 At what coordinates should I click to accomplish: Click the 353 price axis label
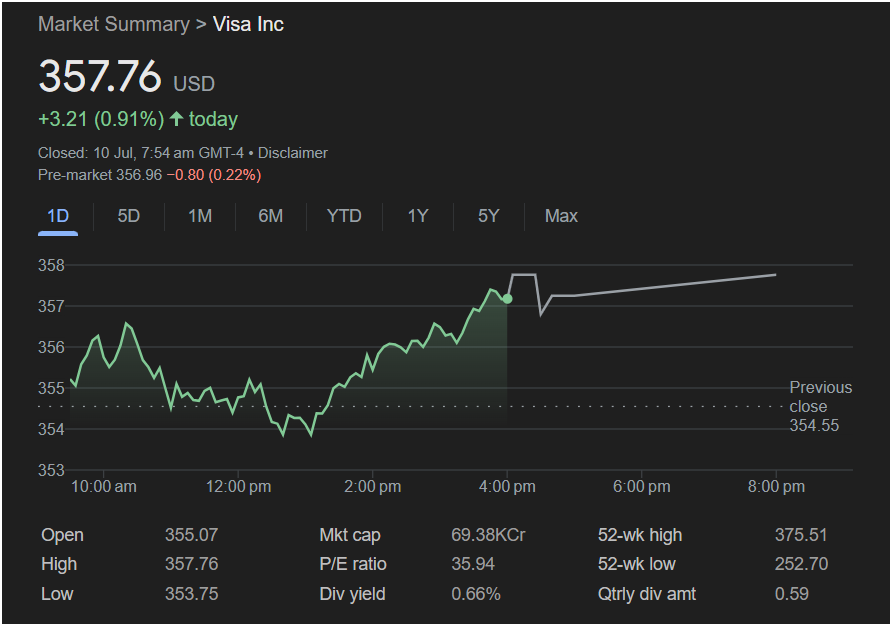click(x=51, y=471)
